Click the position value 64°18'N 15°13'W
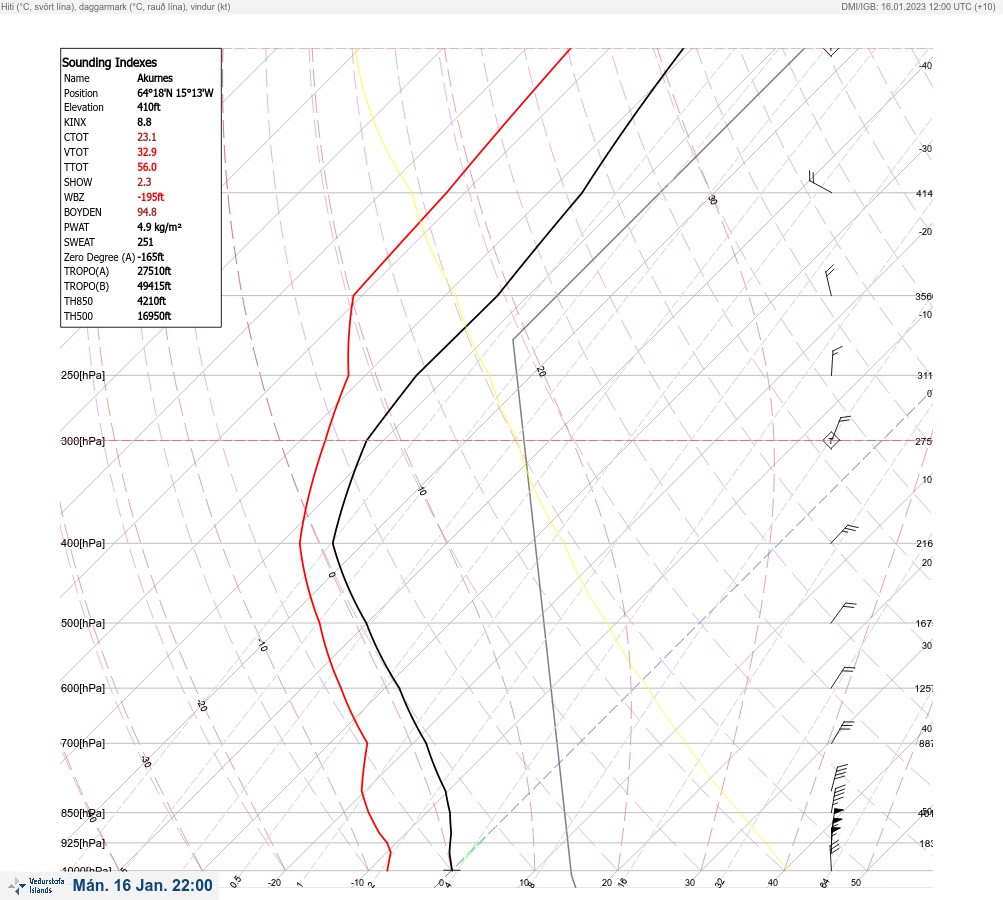 click(175, 93)
